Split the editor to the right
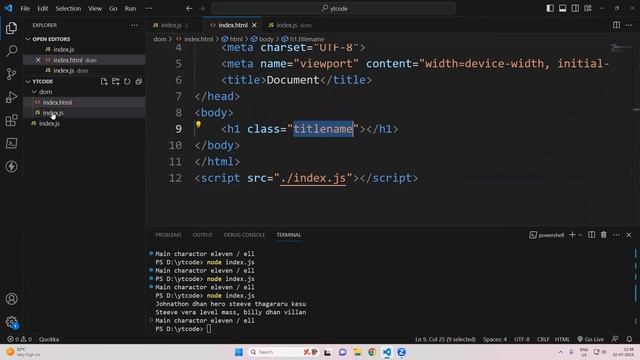 tap(616, 25)
